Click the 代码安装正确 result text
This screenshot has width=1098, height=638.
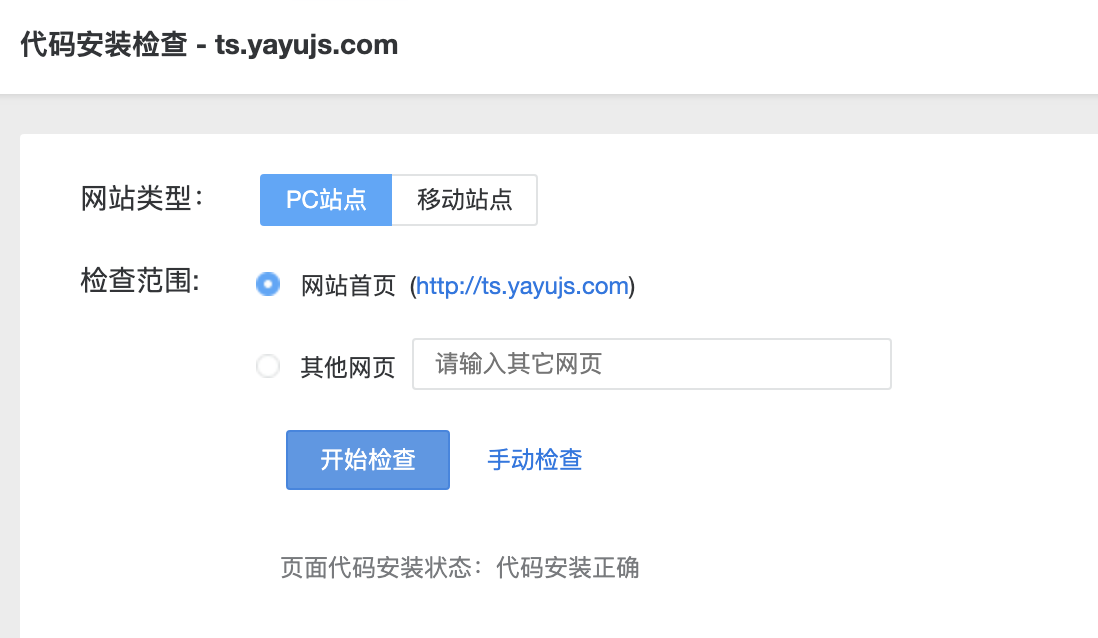click(568, 567)
